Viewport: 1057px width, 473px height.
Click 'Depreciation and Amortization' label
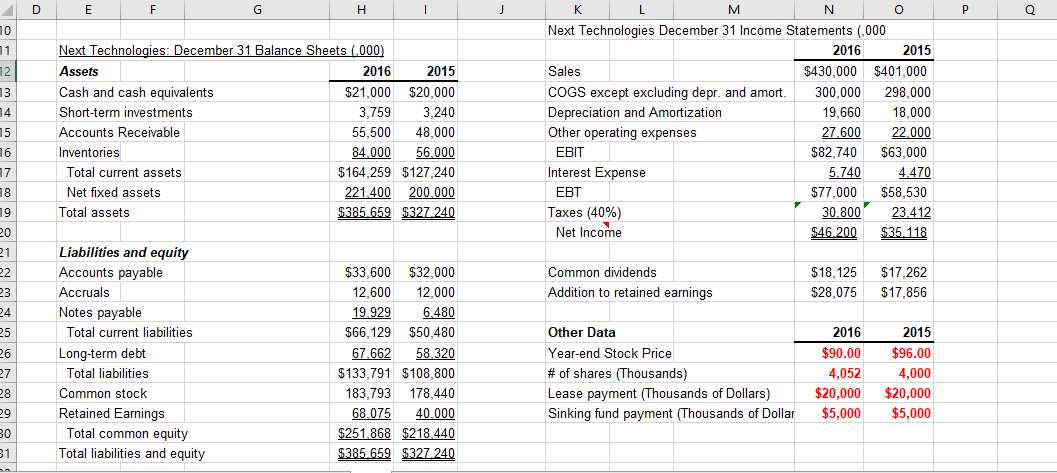(x=634, y=112)
